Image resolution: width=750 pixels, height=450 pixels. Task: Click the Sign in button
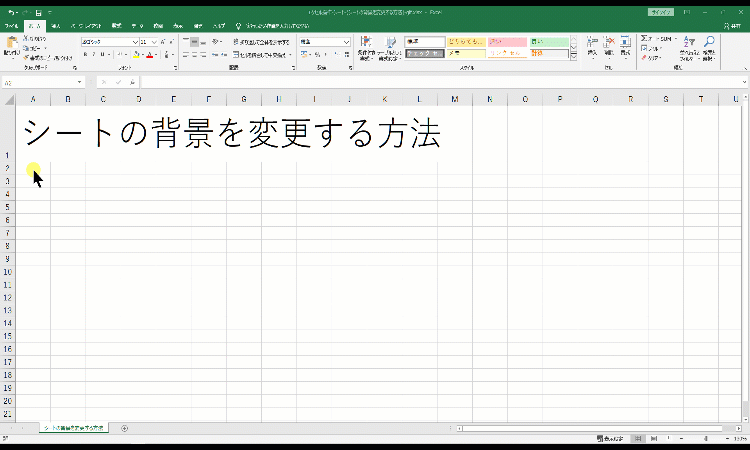pyautogui.click(x=661, y=10)
